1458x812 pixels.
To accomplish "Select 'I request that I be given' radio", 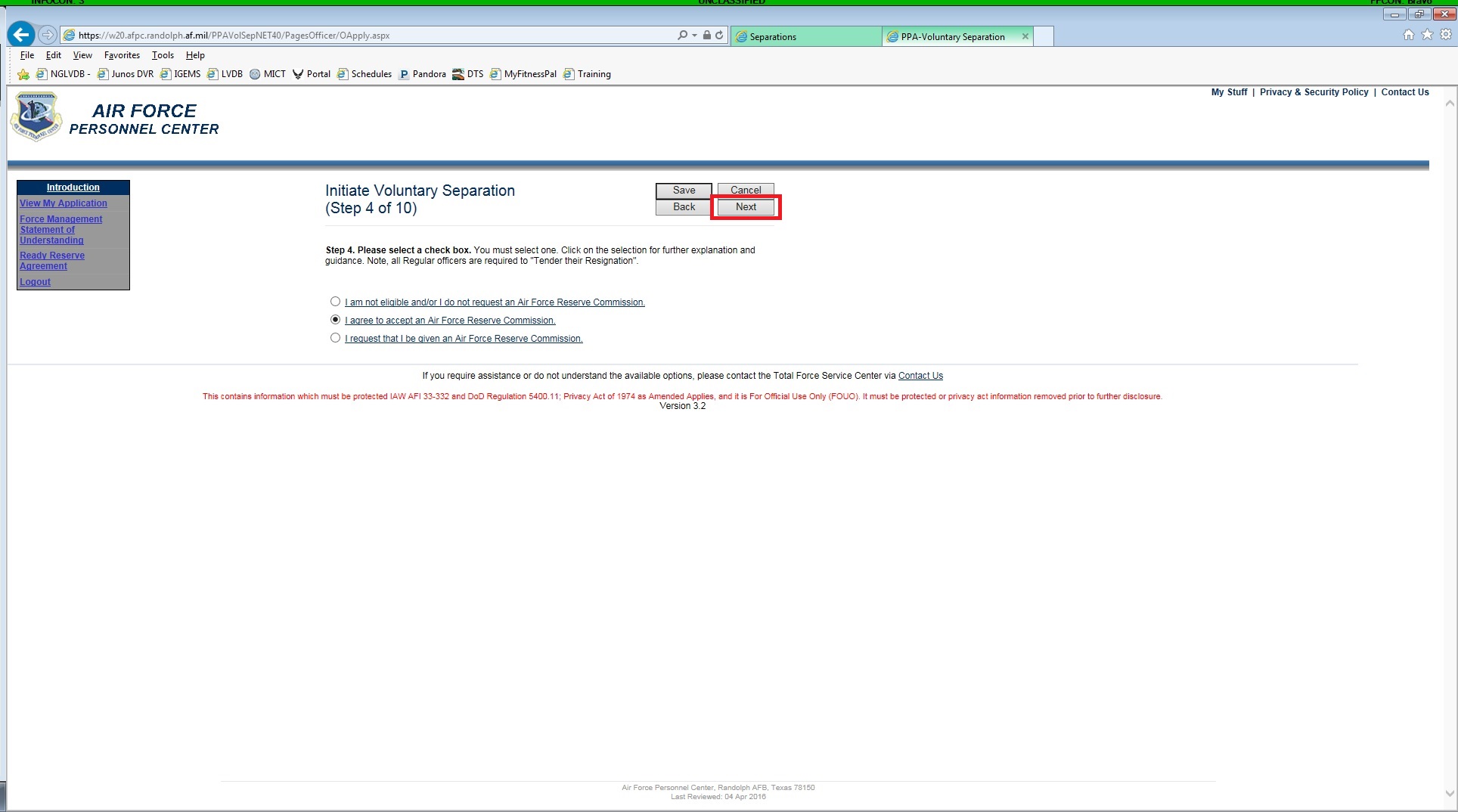I will tap(335, 338).
